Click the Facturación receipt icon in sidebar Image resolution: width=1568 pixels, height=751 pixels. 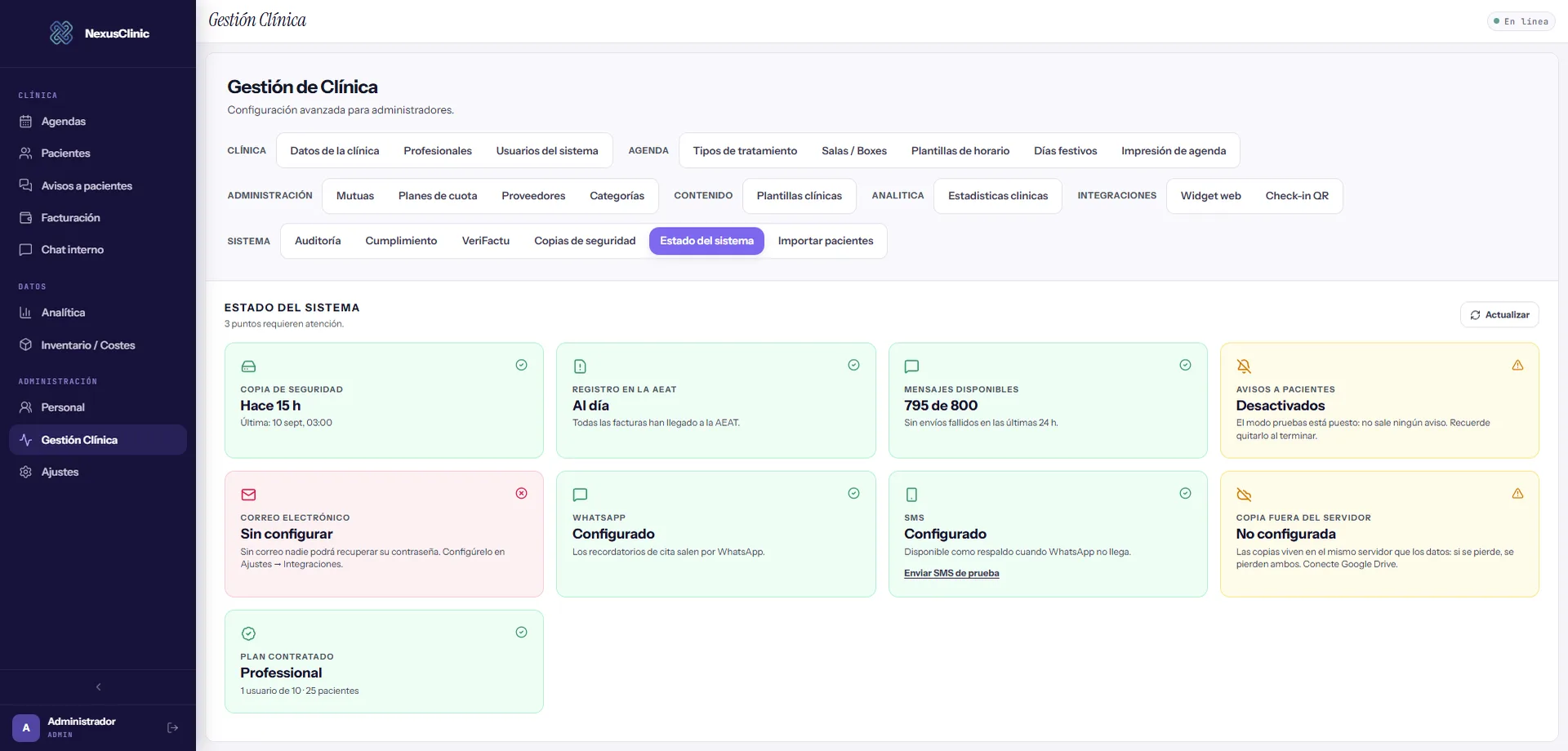click(x=25, y=217)
